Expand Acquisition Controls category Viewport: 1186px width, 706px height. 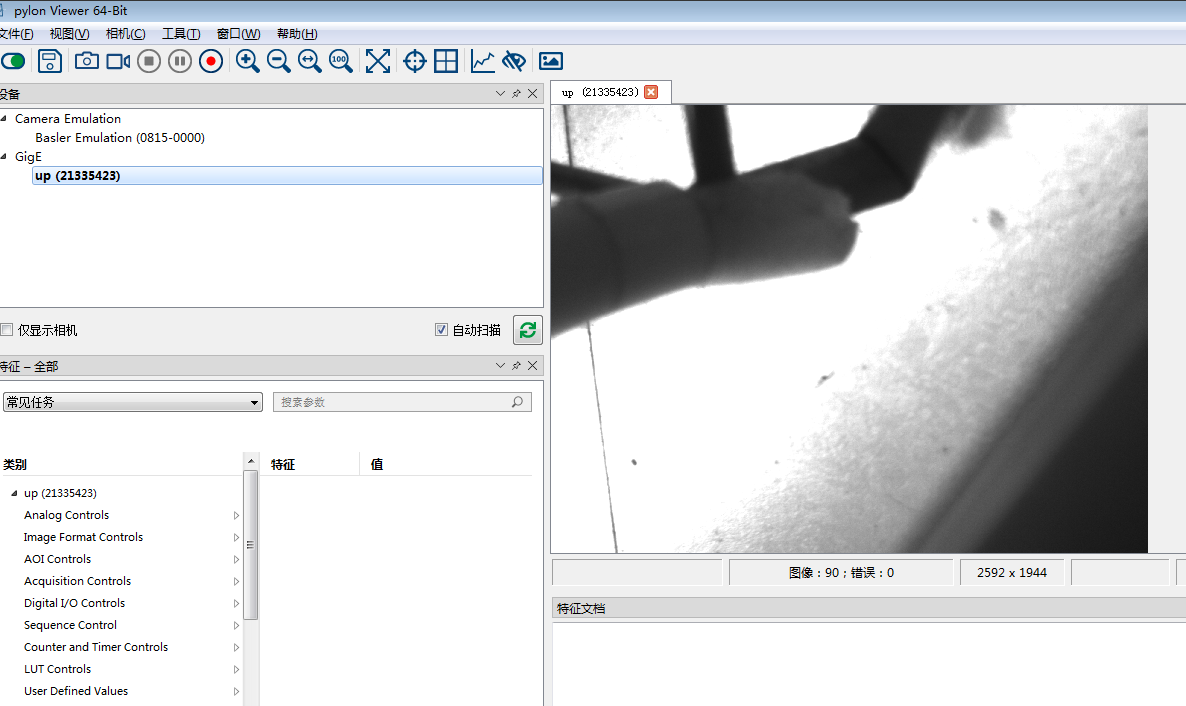coord(77,581)
